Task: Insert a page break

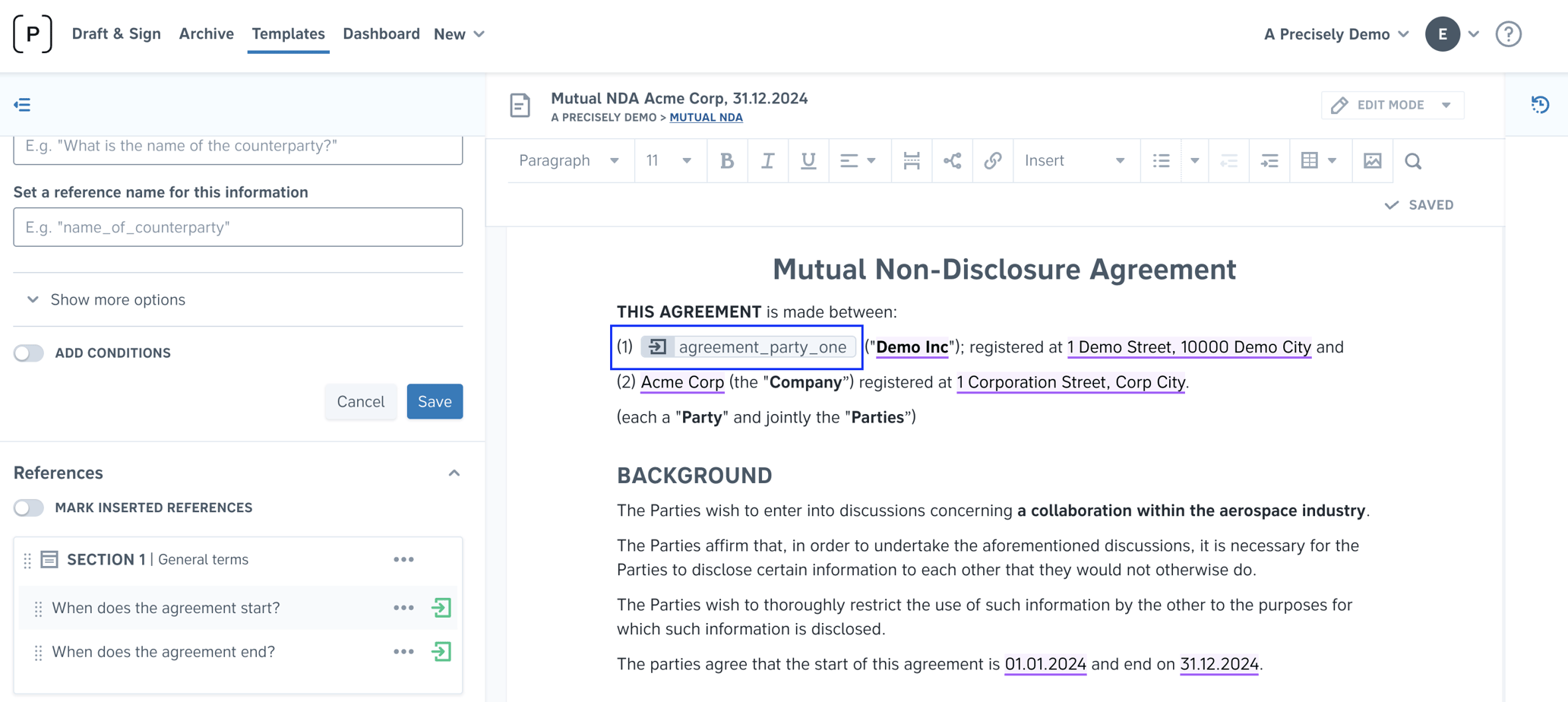Action: pos(912,161)
